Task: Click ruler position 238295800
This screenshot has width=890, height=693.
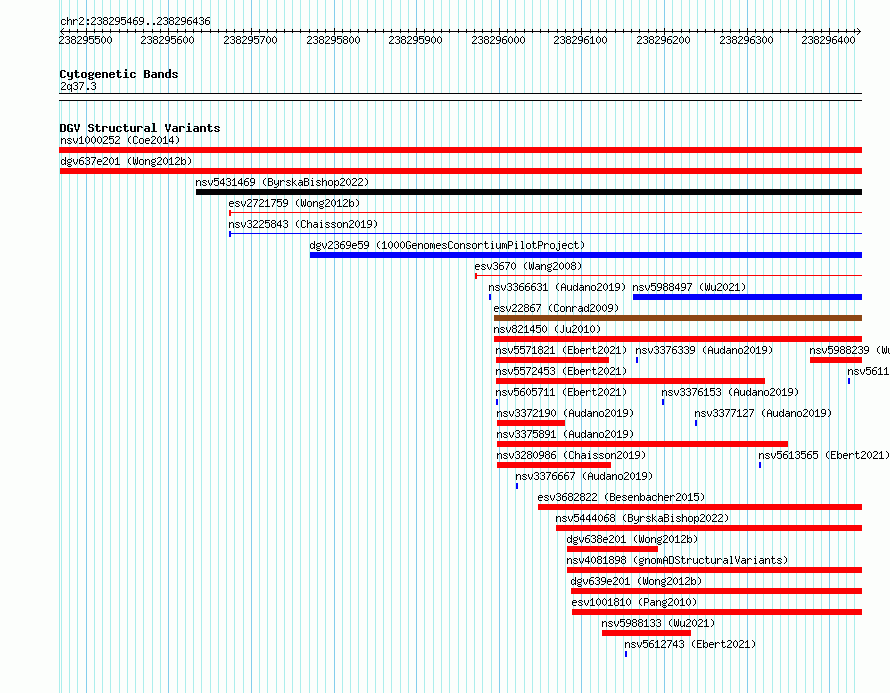Action: (x=333, y=40)
